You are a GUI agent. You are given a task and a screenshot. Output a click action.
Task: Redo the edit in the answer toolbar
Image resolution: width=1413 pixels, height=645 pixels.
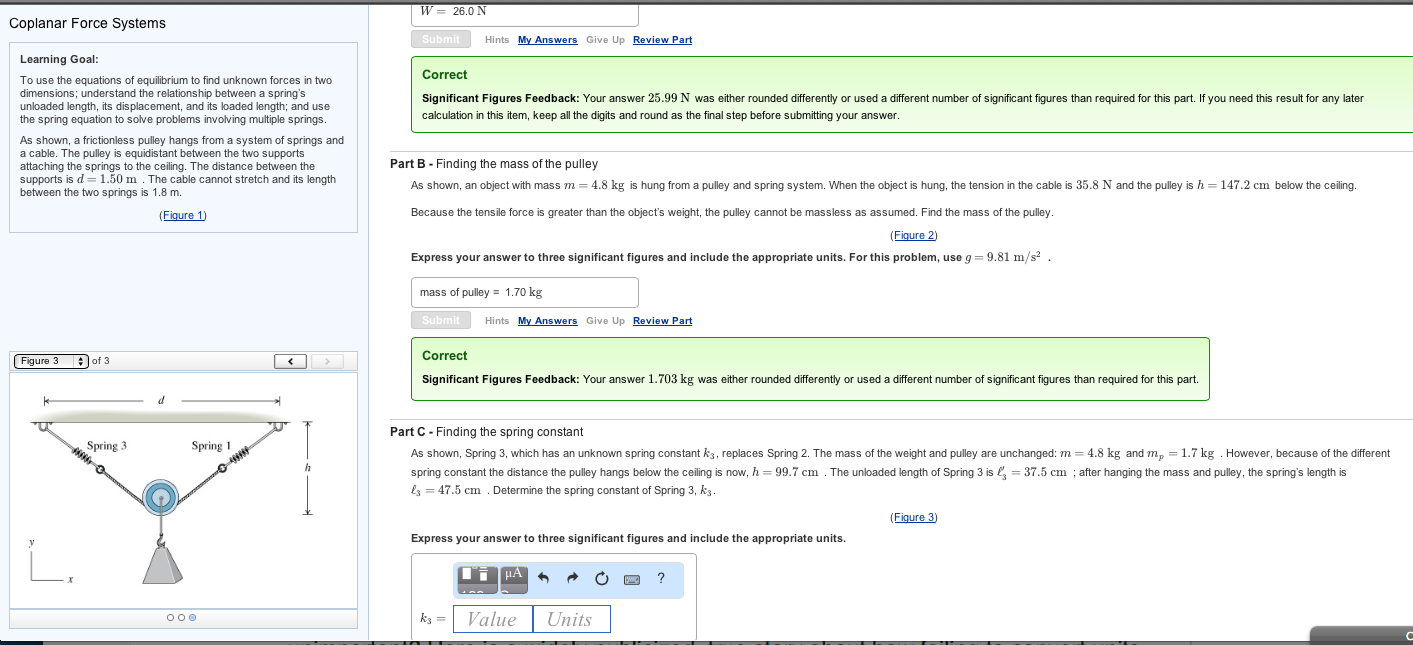[572, 578]
